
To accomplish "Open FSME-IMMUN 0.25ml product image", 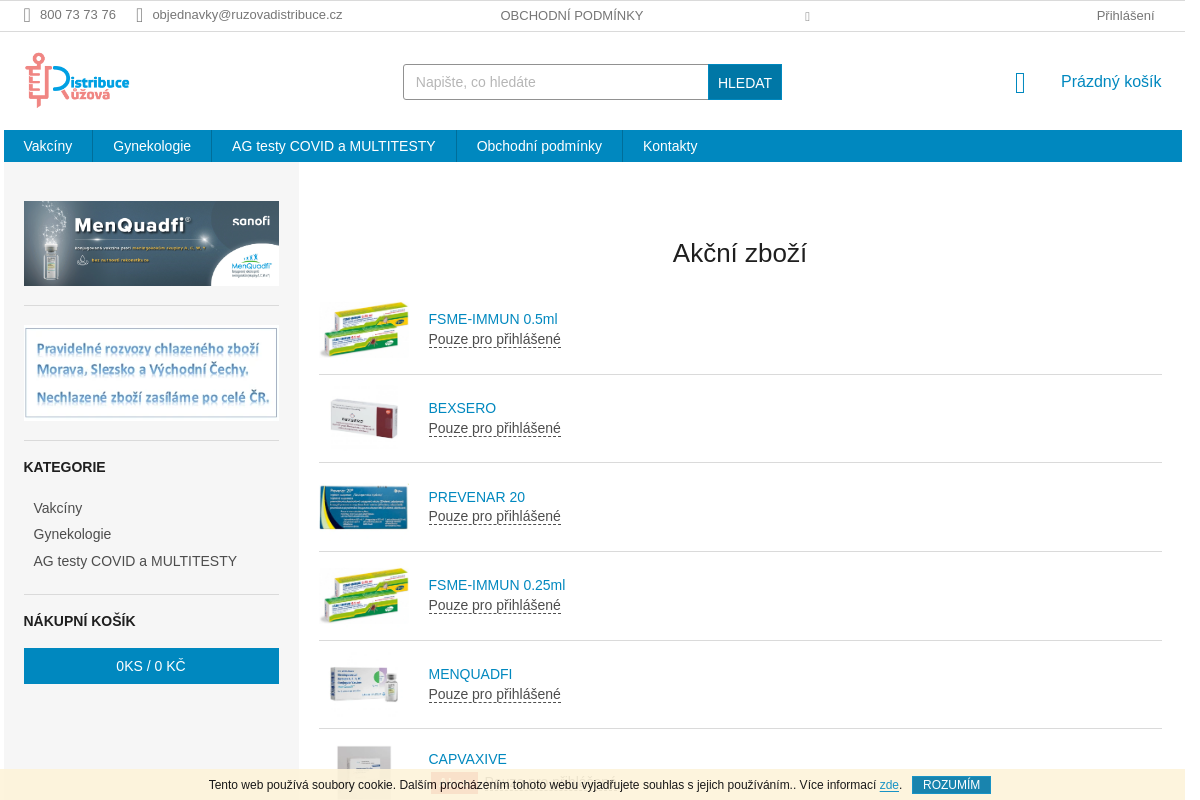I will (x=364, y=595).
